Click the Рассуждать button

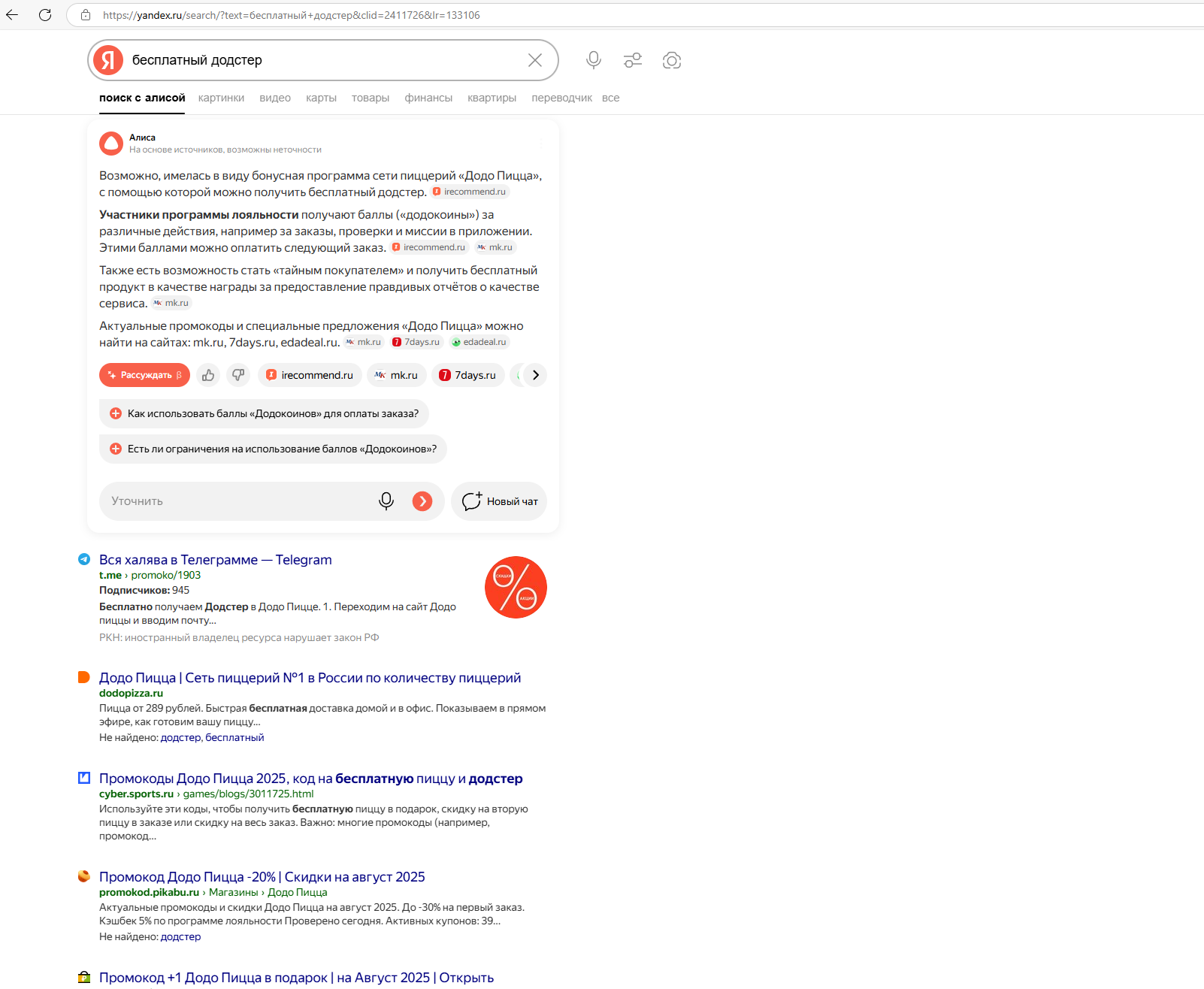point(144,375)
